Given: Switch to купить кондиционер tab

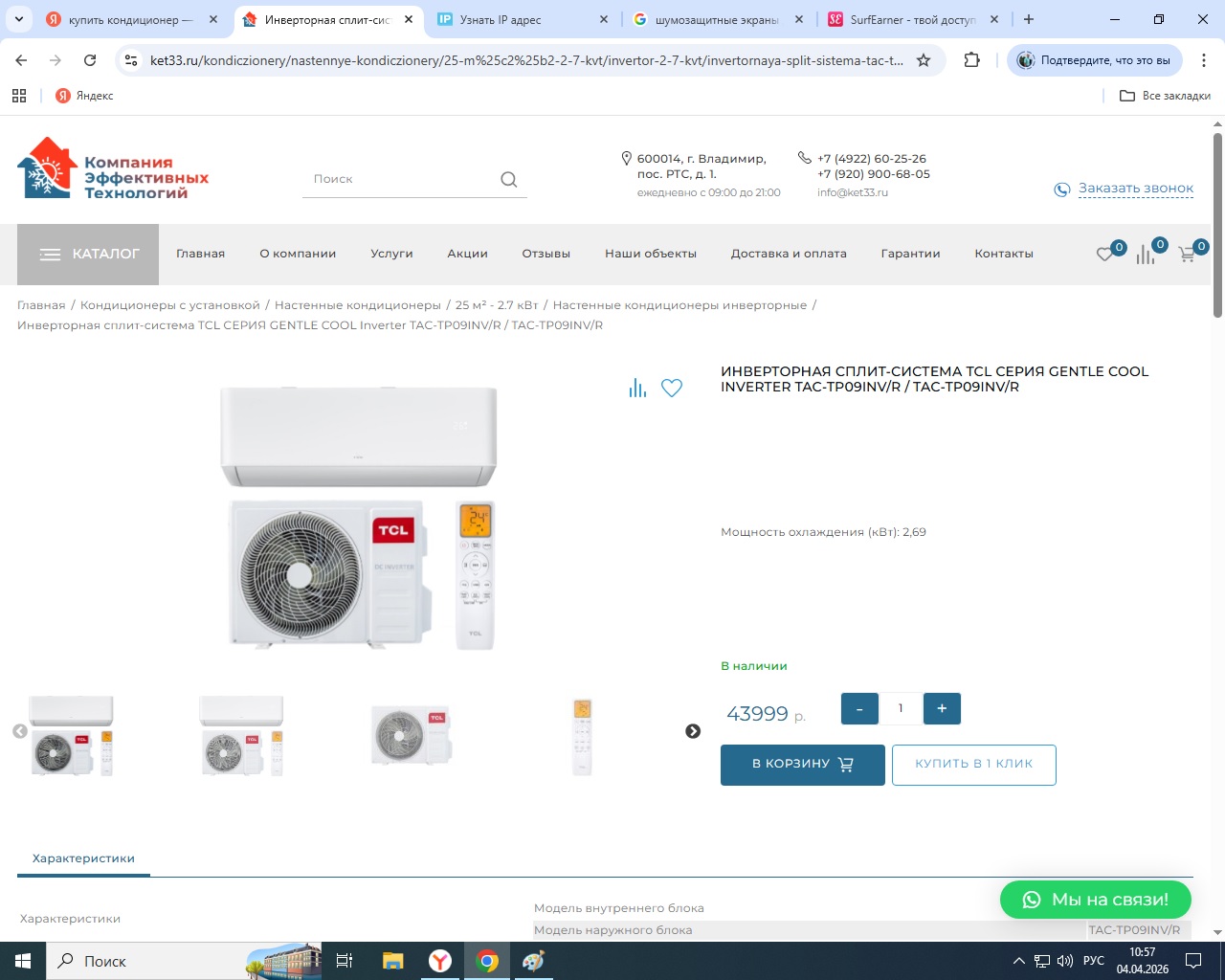Looking at the screenshot, I should [132, 19].
